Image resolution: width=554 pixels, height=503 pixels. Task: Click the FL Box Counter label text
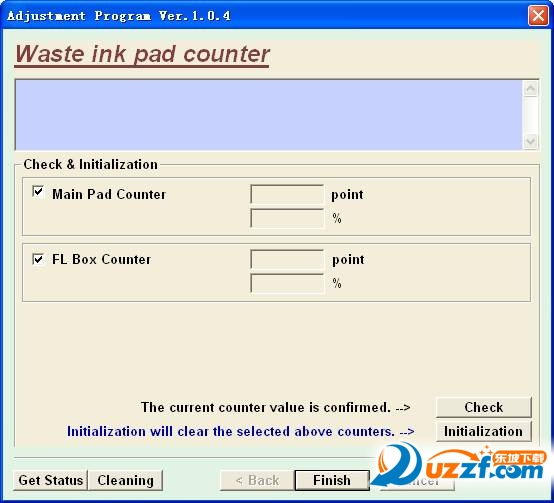click(x=101, y=259)
